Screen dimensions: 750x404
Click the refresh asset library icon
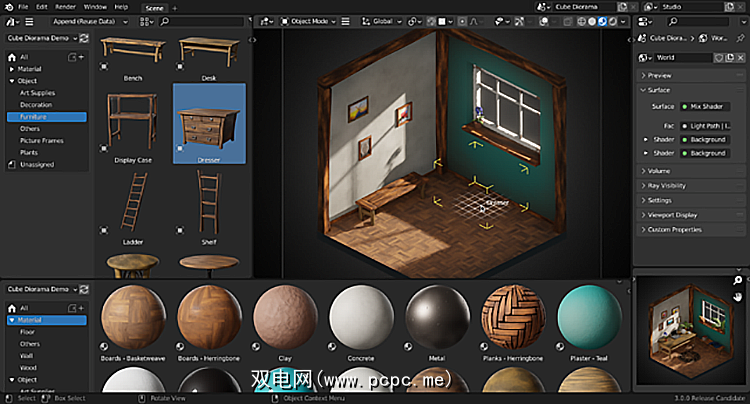84,38
